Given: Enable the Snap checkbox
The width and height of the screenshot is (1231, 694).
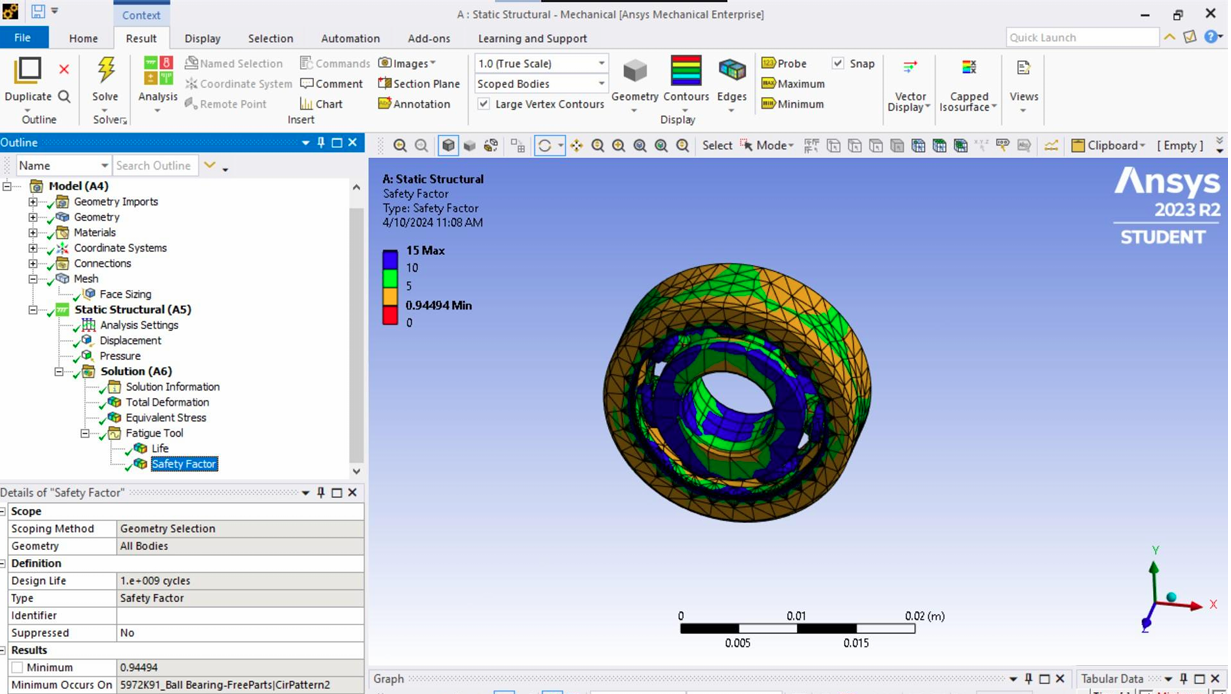Looking at the screenshot, I should coord(837,63).
